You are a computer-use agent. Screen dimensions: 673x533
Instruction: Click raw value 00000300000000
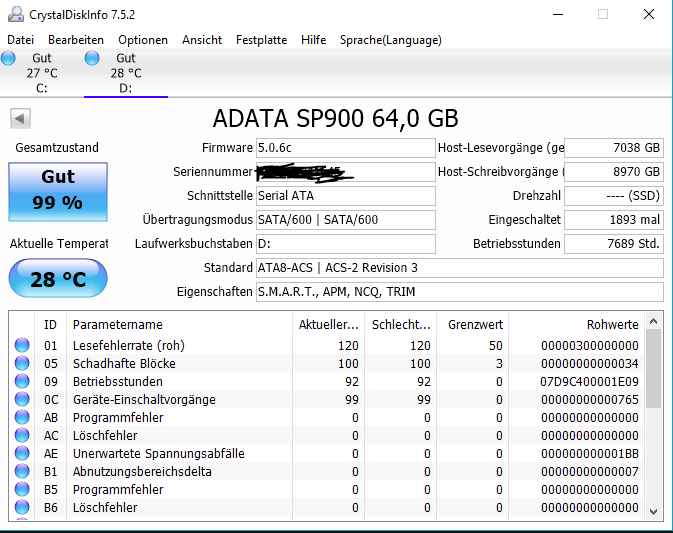click(590, 345)
